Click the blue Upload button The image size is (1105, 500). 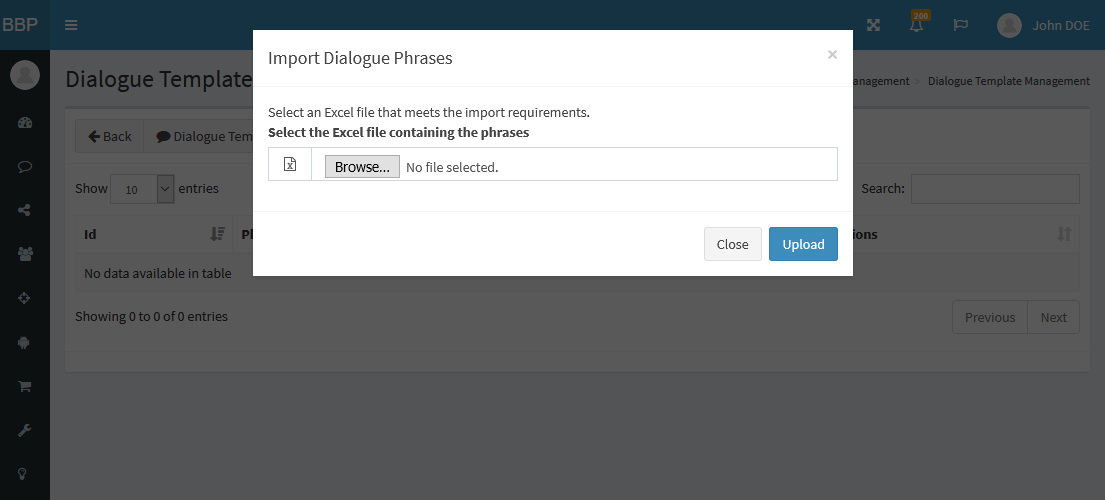pyautogui.click(x=803, y=244)
